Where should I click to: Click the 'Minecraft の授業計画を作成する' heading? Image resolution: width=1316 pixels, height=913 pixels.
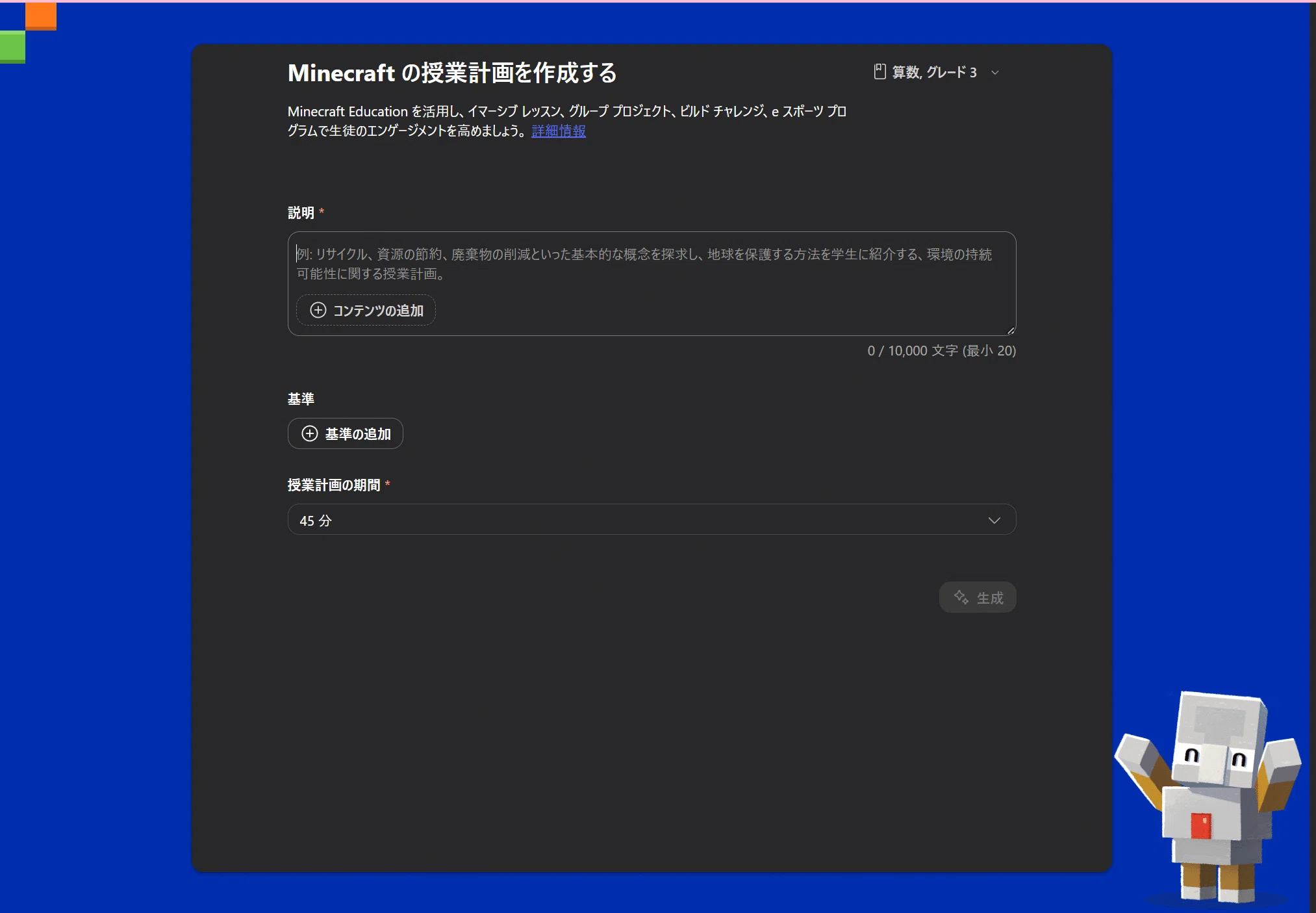coord(452,73)
